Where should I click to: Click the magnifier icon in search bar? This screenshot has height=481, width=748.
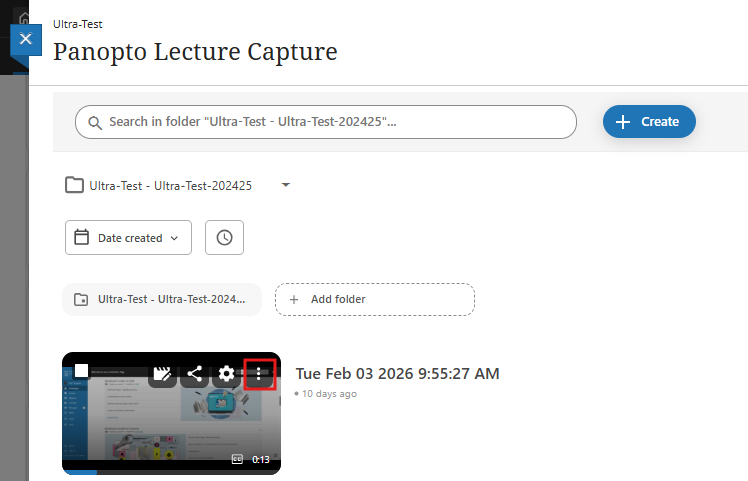(x=95, y=122)
